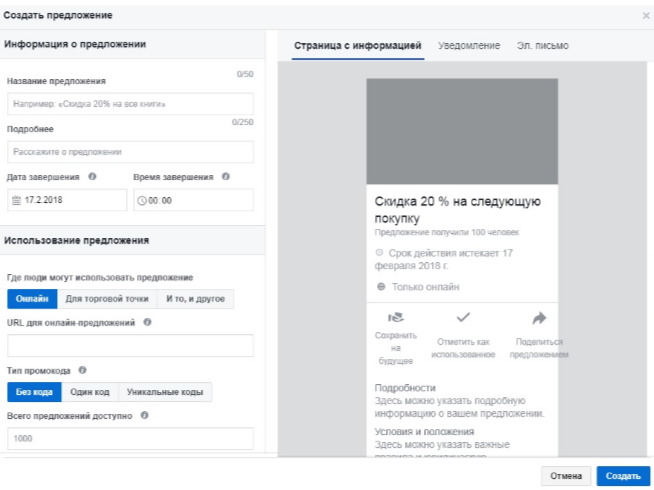This screenshot has height=490, width=654.
Task: Click info icon beside Всего предложений доступно
Action: tap(145, 415)
